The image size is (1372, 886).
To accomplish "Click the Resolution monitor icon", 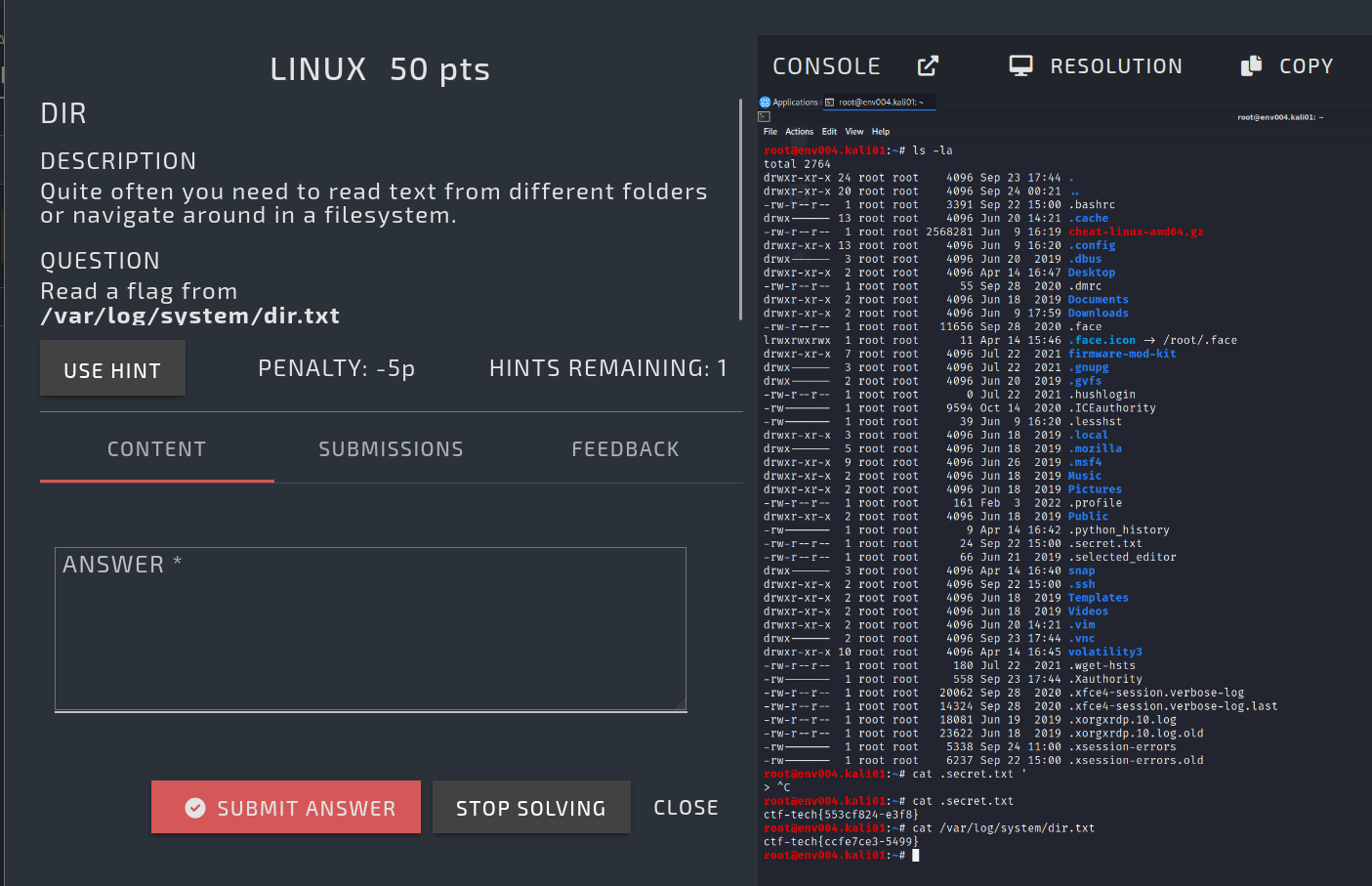I will (1020, 66).
